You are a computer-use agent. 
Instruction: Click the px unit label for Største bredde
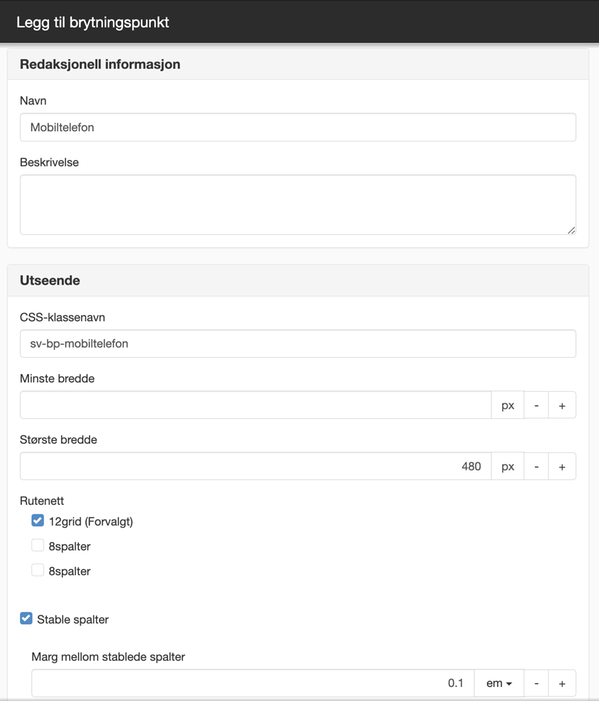507,466
